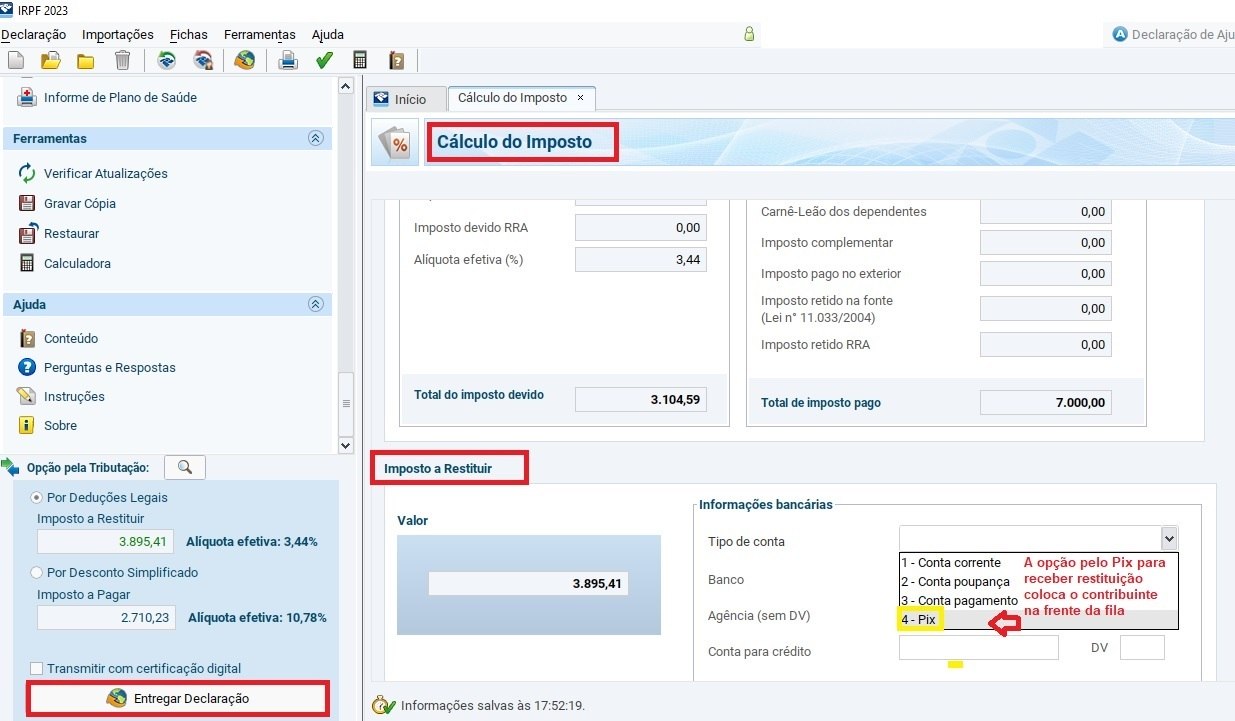Select the Por Desconto Simplificado option
The width and height of the screenshot is (1235, 721).
point(37,572)
